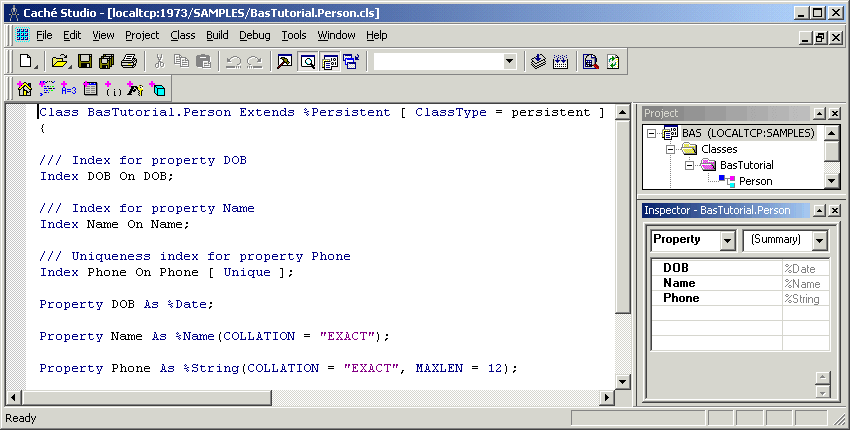850x430 pixels.
Task: Open the empty toolbar combo box dropdown
Action: (509, 61)
